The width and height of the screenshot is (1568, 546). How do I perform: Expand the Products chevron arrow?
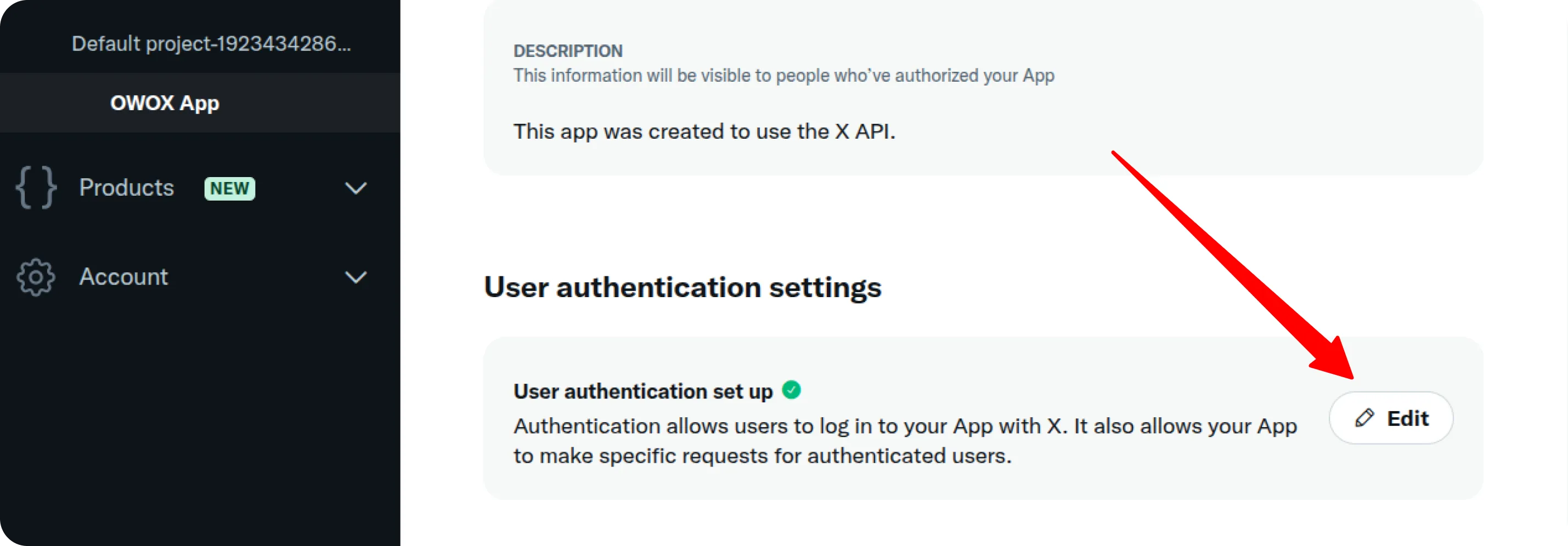356,188
